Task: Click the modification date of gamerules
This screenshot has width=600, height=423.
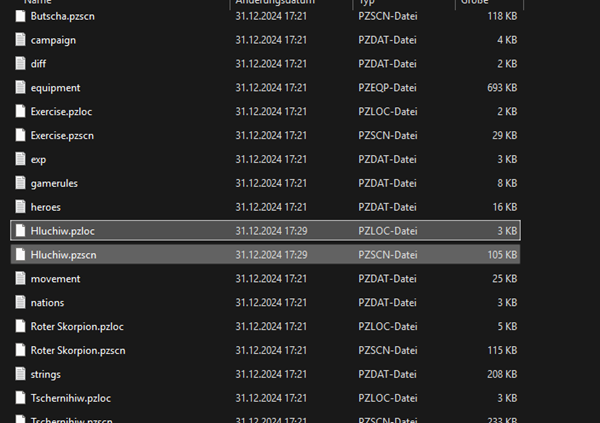Action: [271, 183]
